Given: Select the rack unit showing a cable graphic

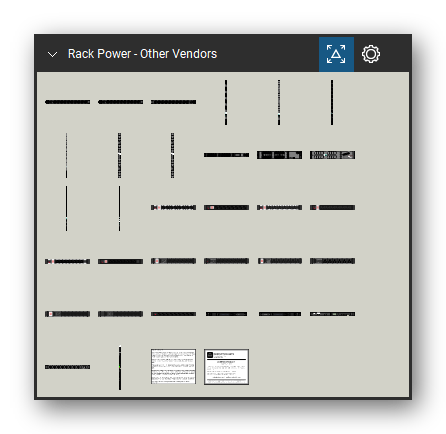Looking at the screenshot, I should (x=332, y=155).
